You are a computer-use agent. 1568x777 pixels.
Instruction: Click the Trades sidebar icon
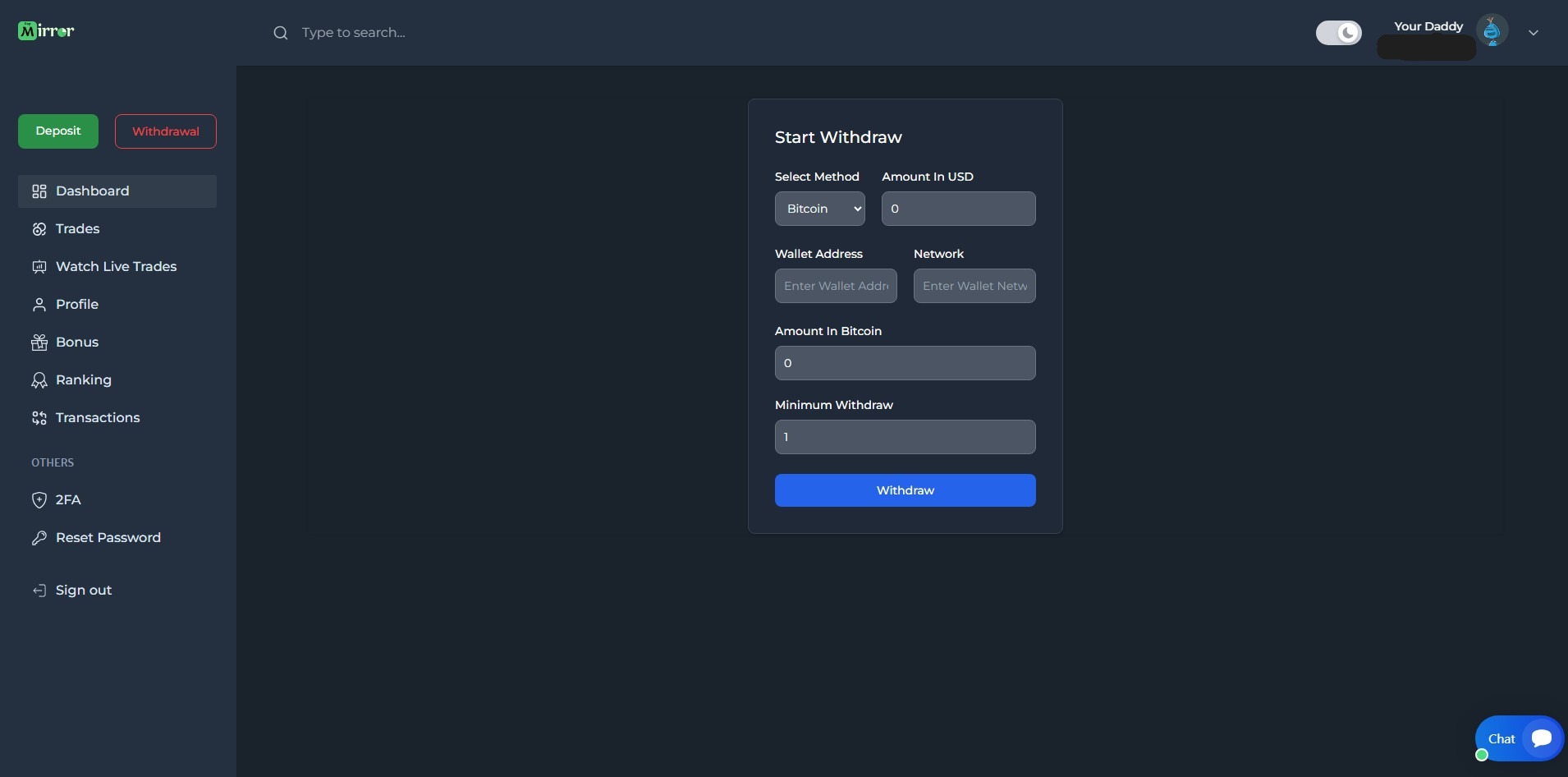[39, 229]
